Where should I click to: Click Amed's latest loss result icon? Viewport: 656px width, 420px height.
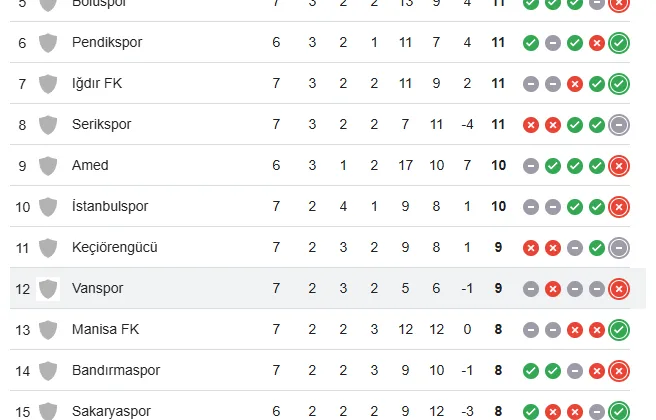619,165
